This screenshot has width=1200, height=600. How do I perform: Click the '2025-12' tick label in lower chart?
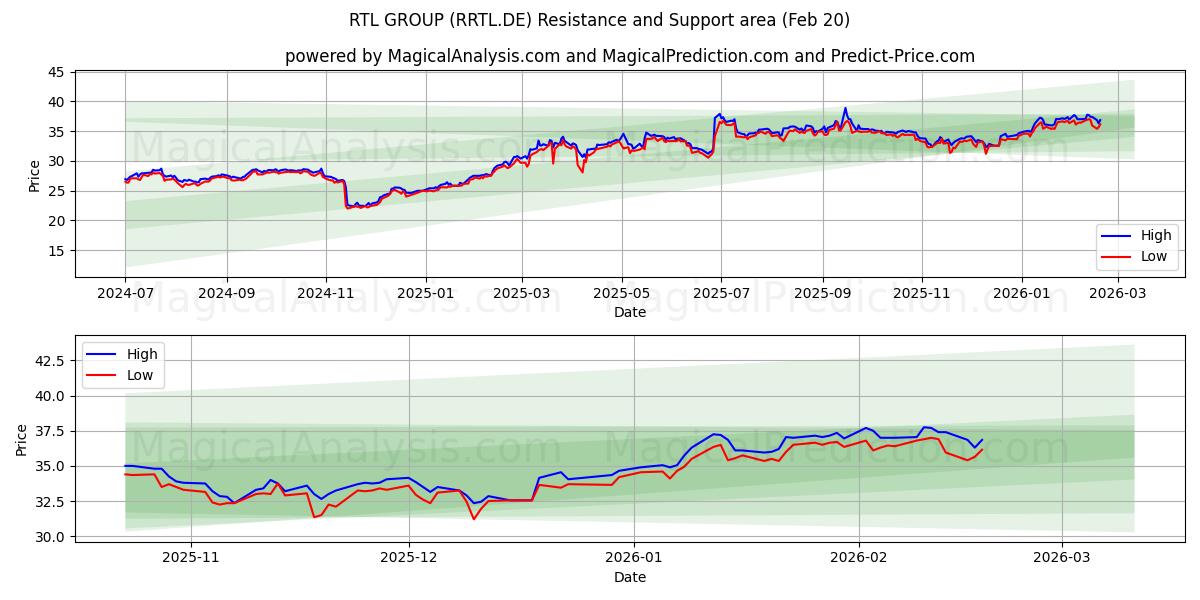click(x=410, y=559)
